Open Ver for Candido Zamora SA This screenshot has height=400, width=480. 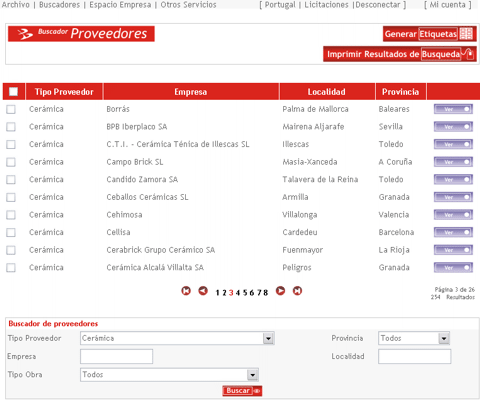(453, 180)
